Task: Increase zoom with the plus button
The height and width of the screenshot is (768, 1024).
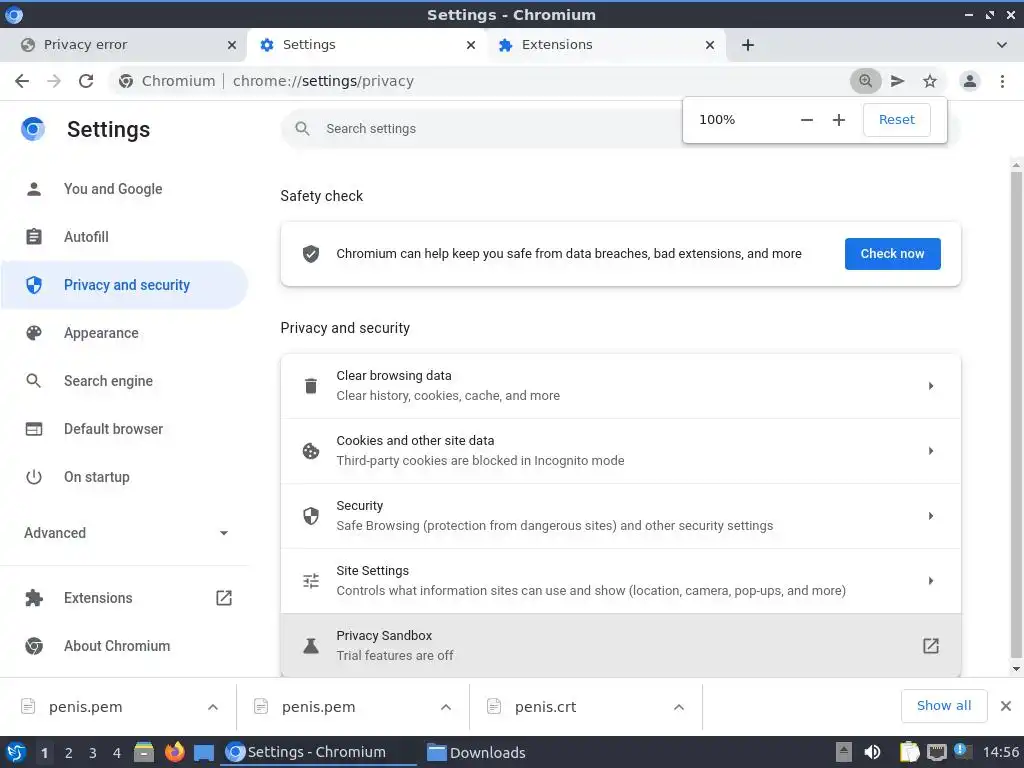Action: (x=839, y=120)
